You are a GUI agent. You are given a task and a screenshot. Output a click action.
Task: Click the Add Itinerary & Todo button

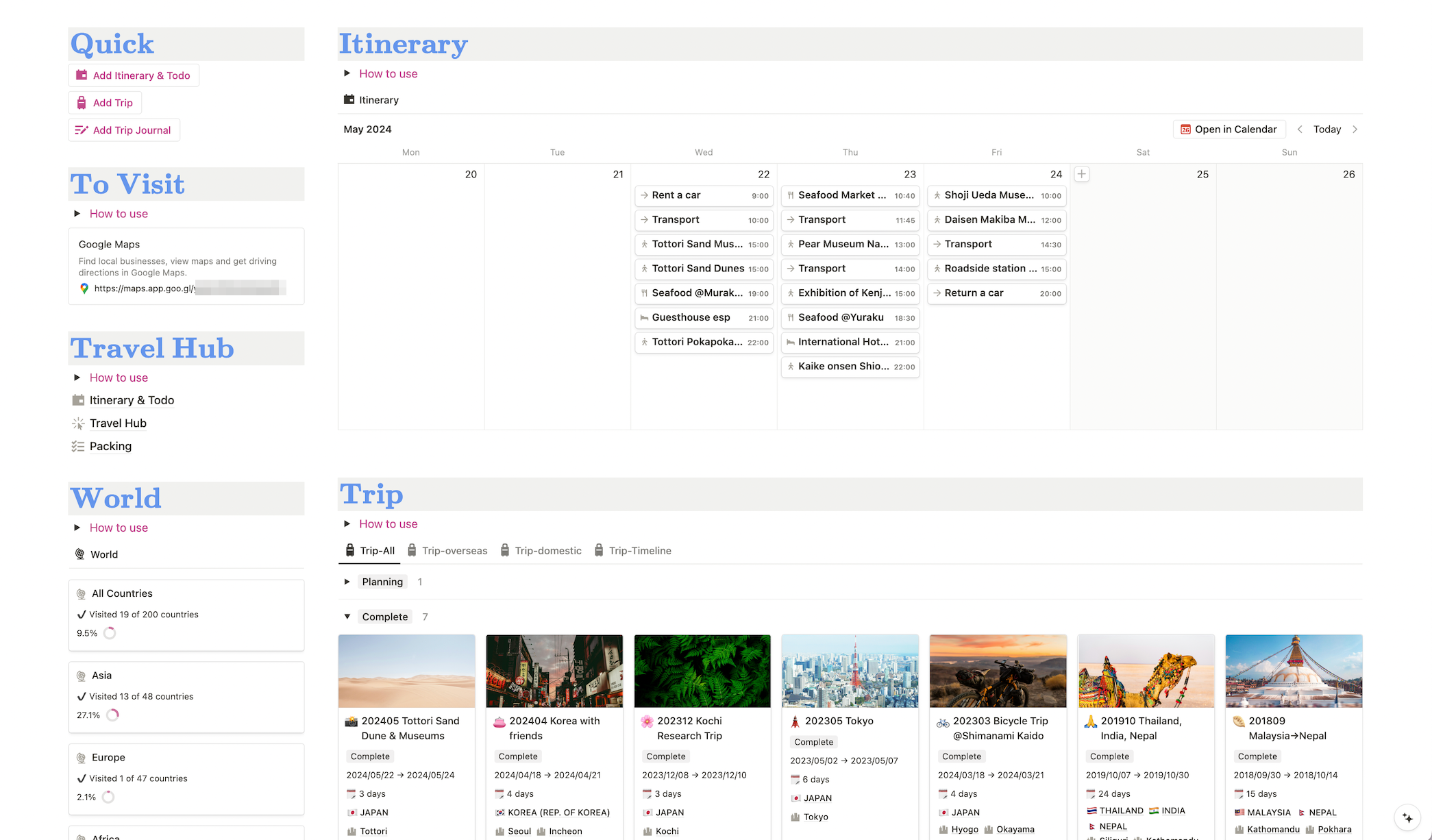[x=134, y=75]
